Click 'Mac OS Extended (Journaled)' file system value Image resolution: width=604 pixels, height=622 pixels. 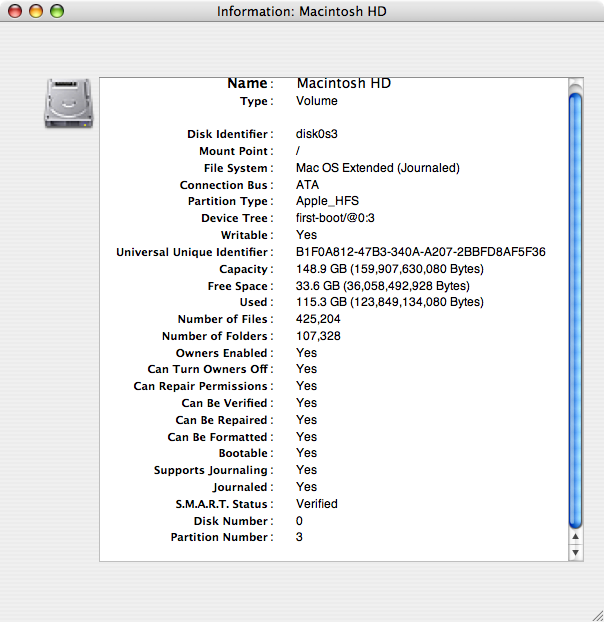(378, 168)
